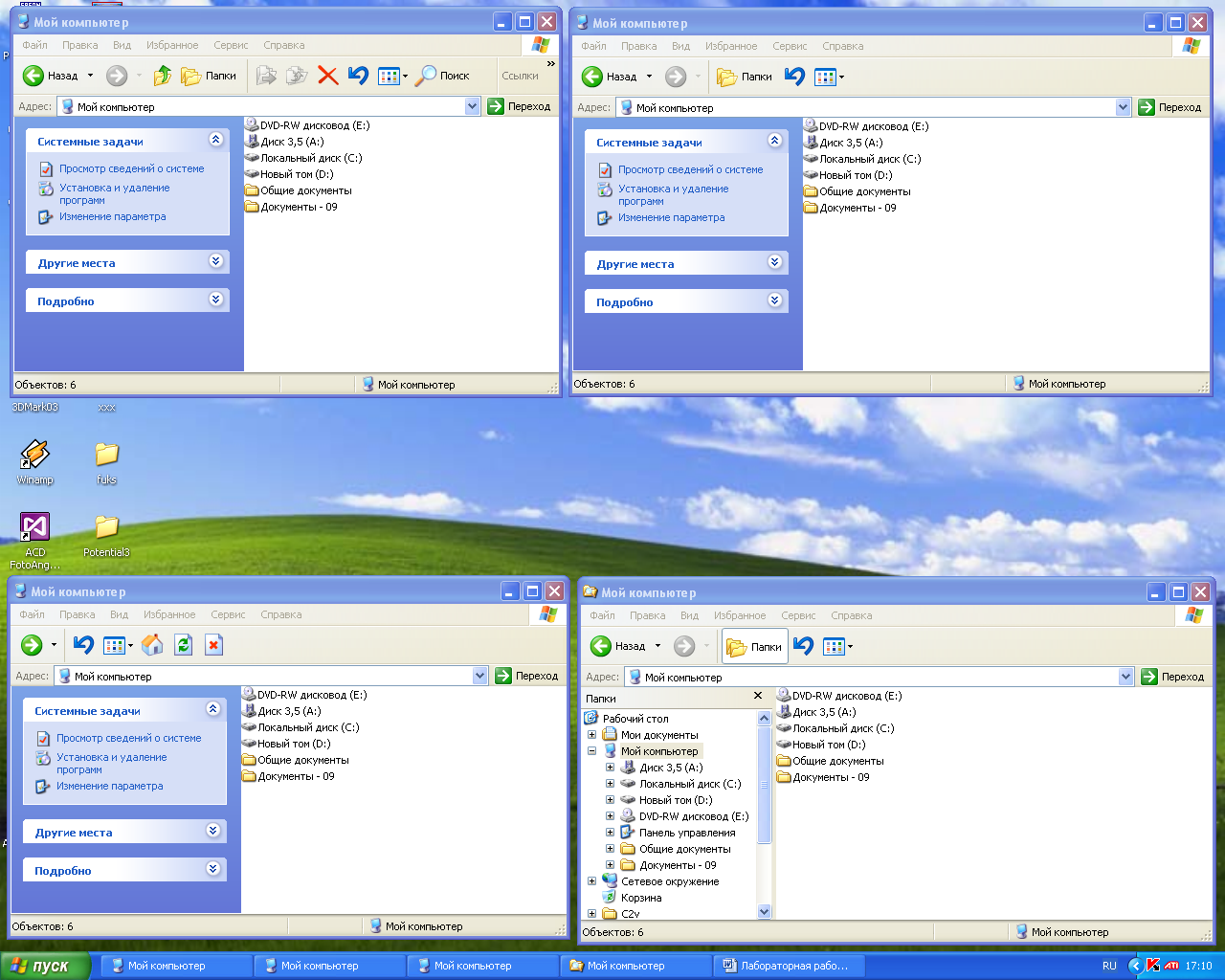The image size is (1225, 980).
Task: Click the Stop icon showing page with red x
Action: (x=214, y=645)
